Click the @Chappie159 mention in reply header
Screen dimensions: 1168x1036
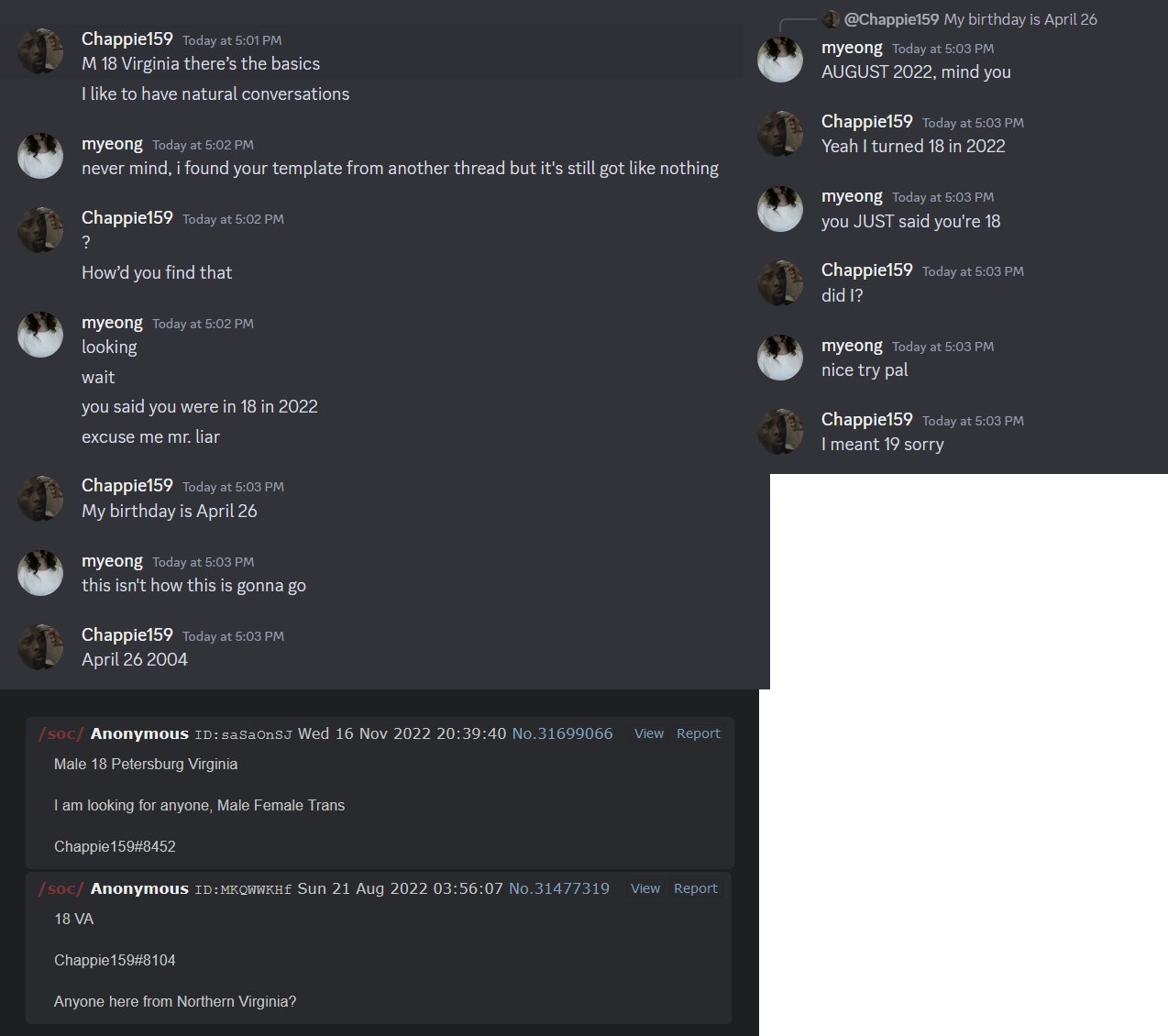(x=891, y=19)
